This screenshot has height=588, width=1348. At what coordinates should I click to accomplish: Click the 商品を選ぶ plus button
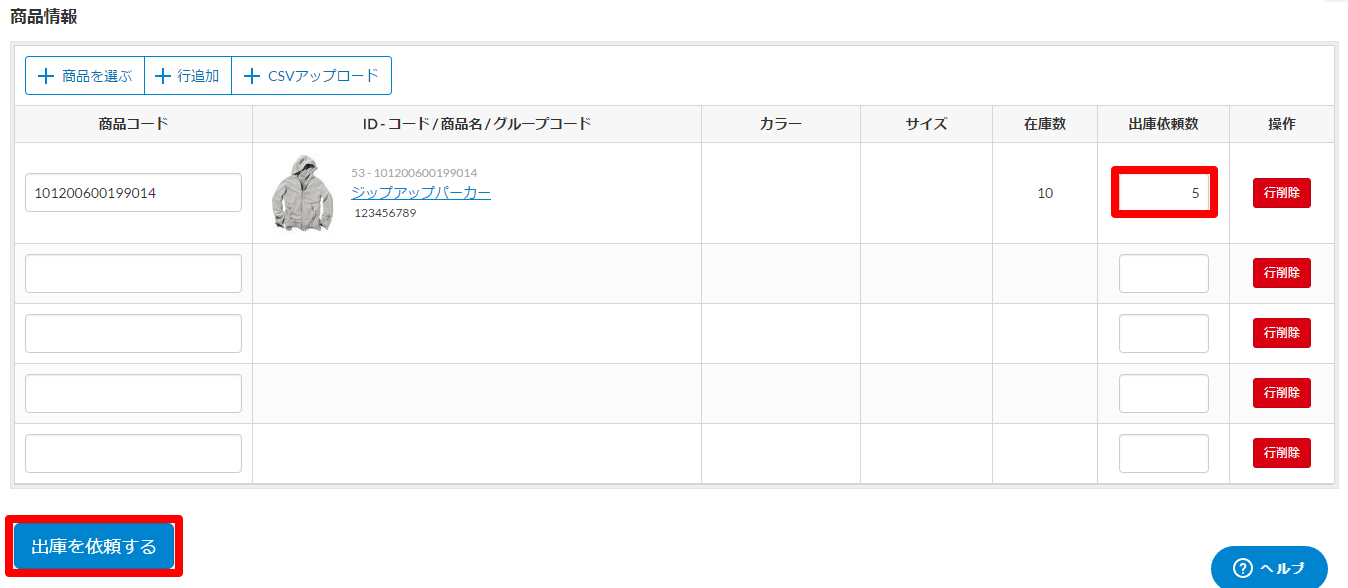coord(85,76)
